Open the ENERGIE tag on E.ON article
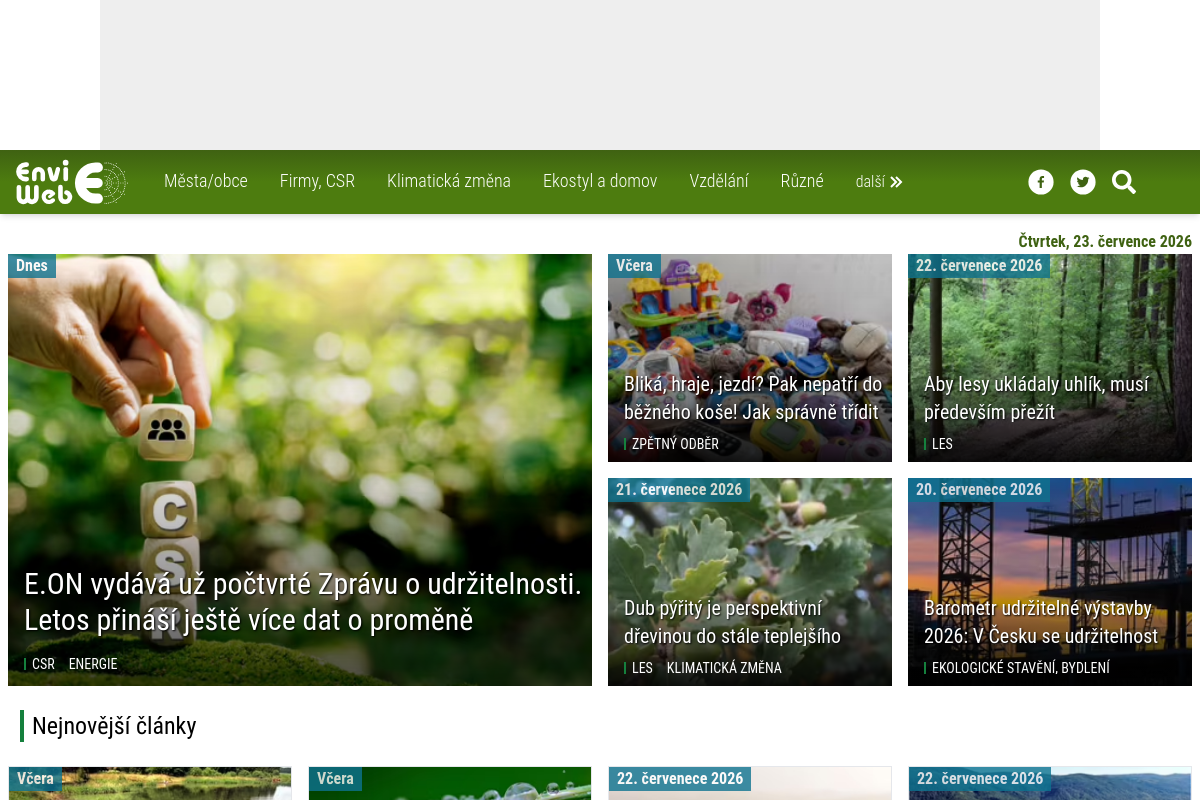 [93, 664]
